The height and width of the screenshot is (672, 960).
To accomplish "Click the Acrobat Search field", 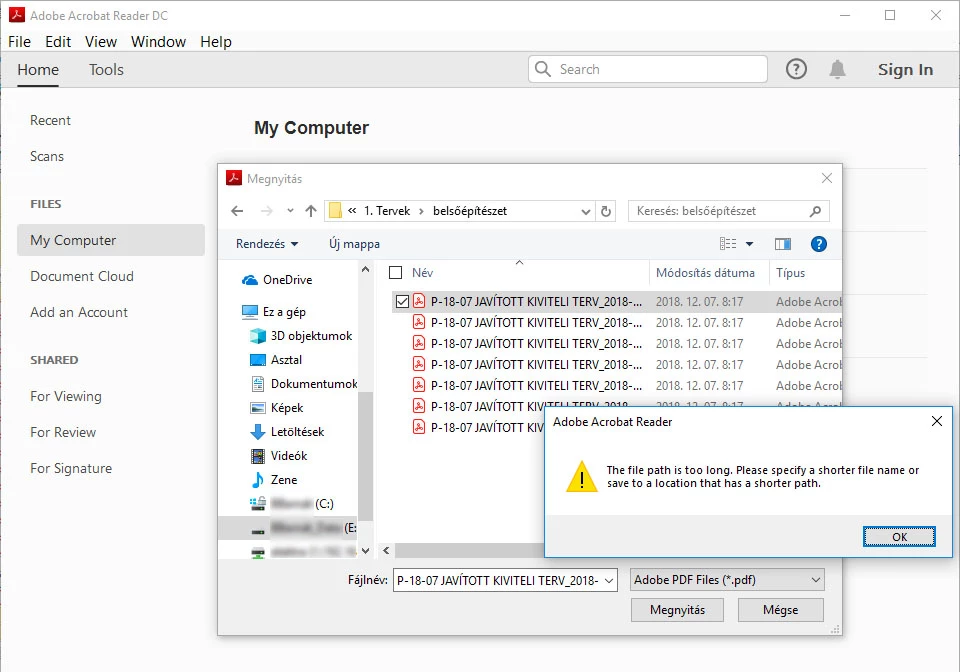I will coord(648,69).
